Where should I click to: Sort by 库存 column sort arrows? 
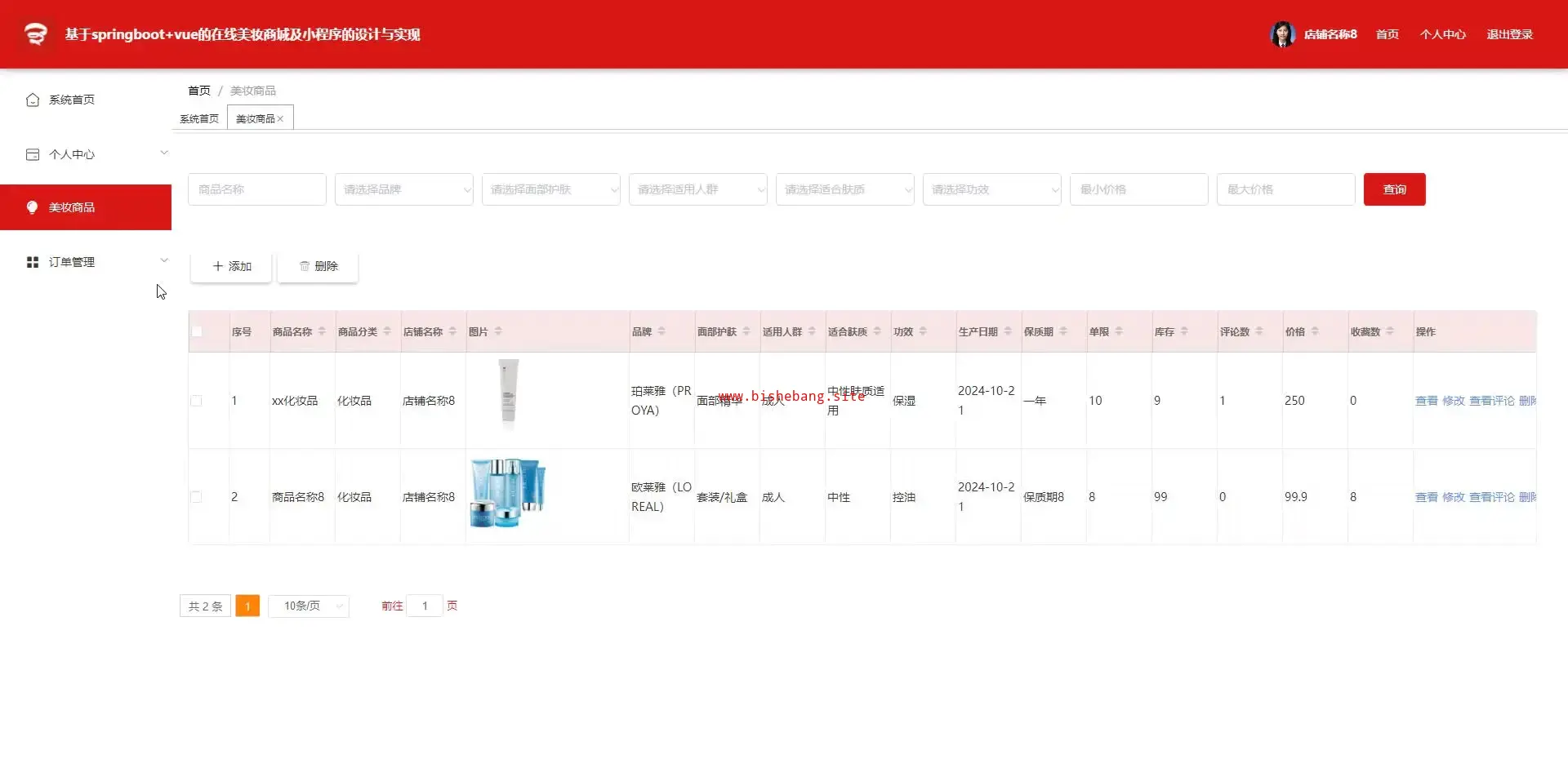[1184, 331]
